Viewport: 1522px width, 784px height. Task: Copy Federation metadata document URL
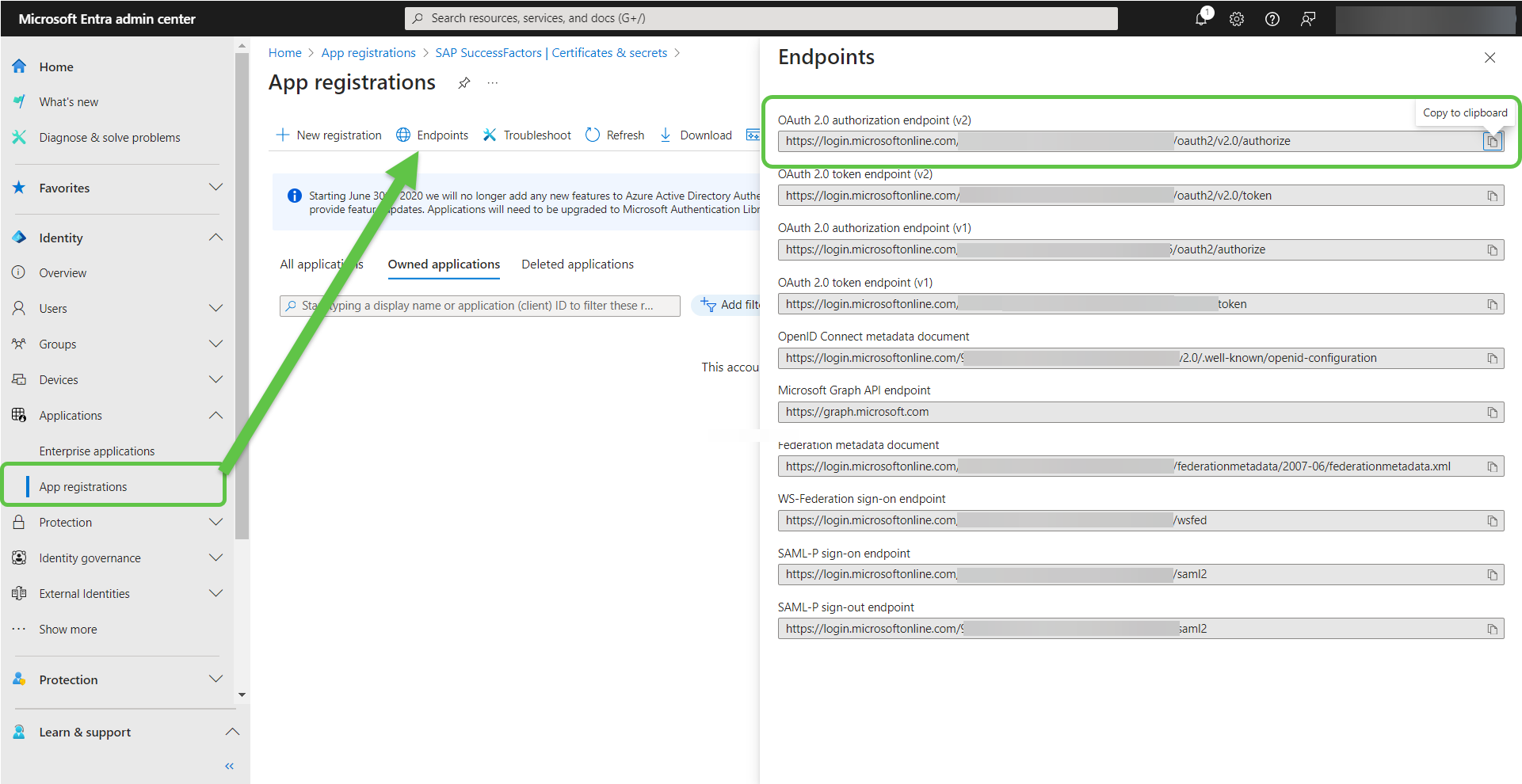pos(1492,466)
